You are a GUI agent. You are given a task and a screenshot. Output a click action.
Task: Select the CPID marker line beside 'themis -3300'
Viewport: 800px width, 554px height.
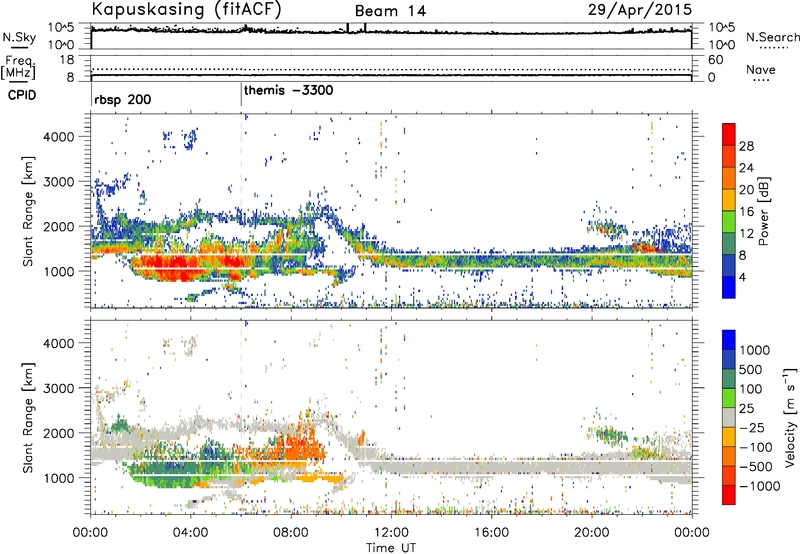(241, 95)
